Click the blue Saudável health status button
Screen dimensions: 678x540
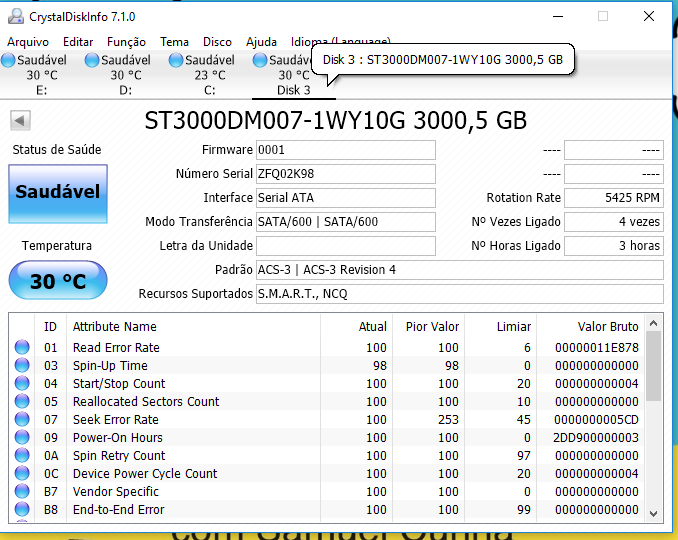click(x=58, y=194)
